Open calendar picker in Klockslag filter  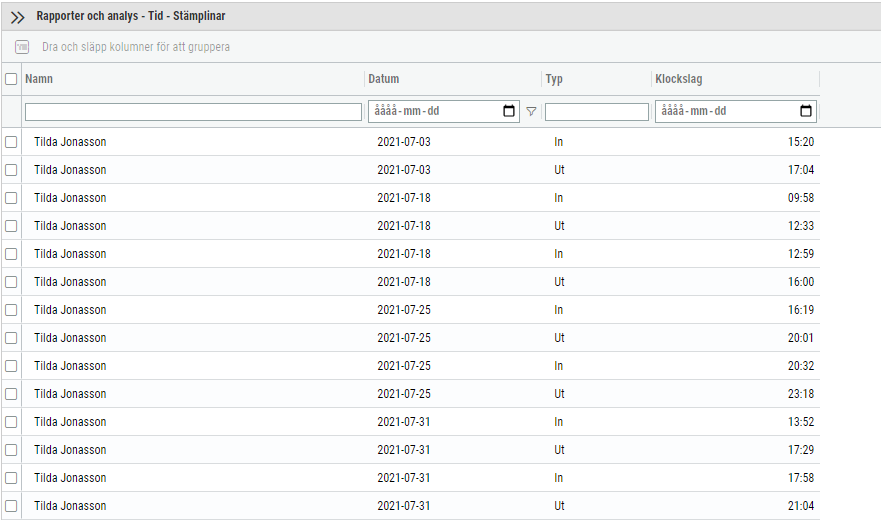point(806,111)
